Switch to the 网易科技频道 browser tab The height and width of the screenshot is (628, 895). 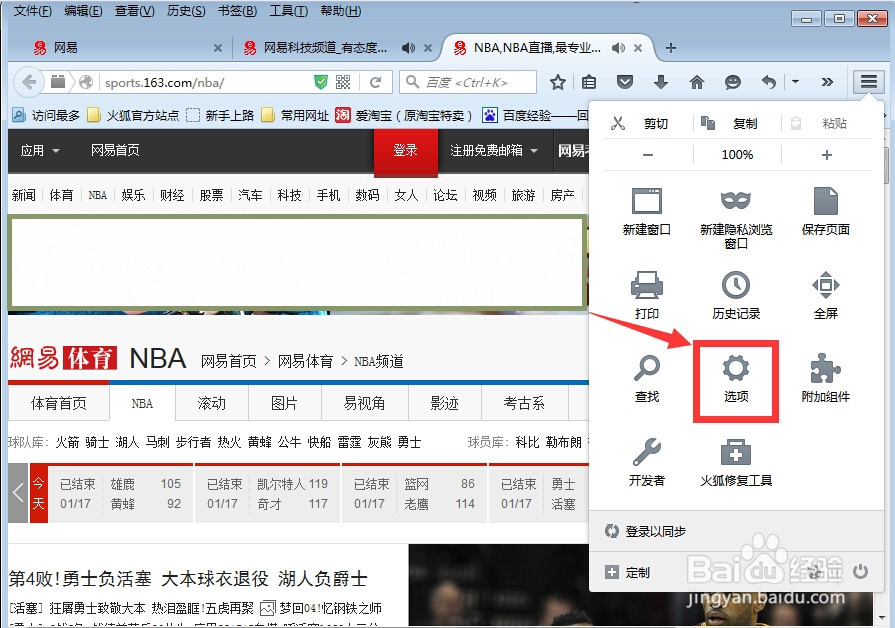[337, 48]
